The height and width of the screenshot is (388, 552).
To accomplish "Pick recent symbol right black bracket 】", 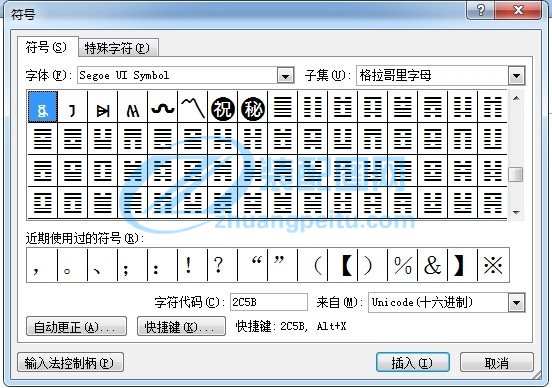I will (462, 265).
